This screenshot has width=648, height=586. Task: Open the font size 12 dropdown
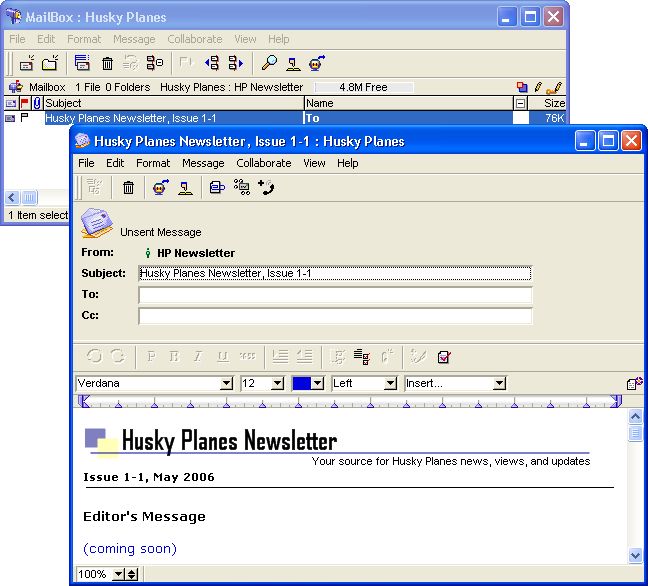coord(278,383)
